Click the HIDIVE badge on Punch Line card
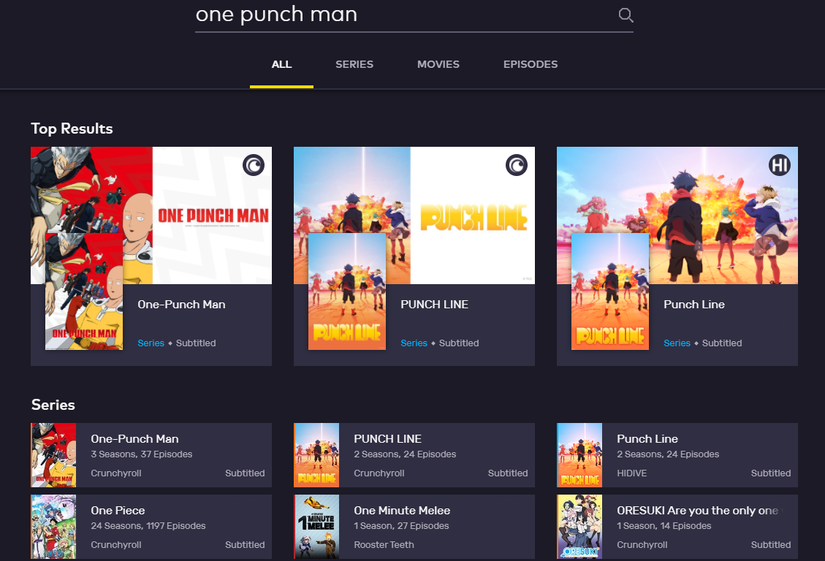This screenshot has height=561, width=825. coord(779,165)
